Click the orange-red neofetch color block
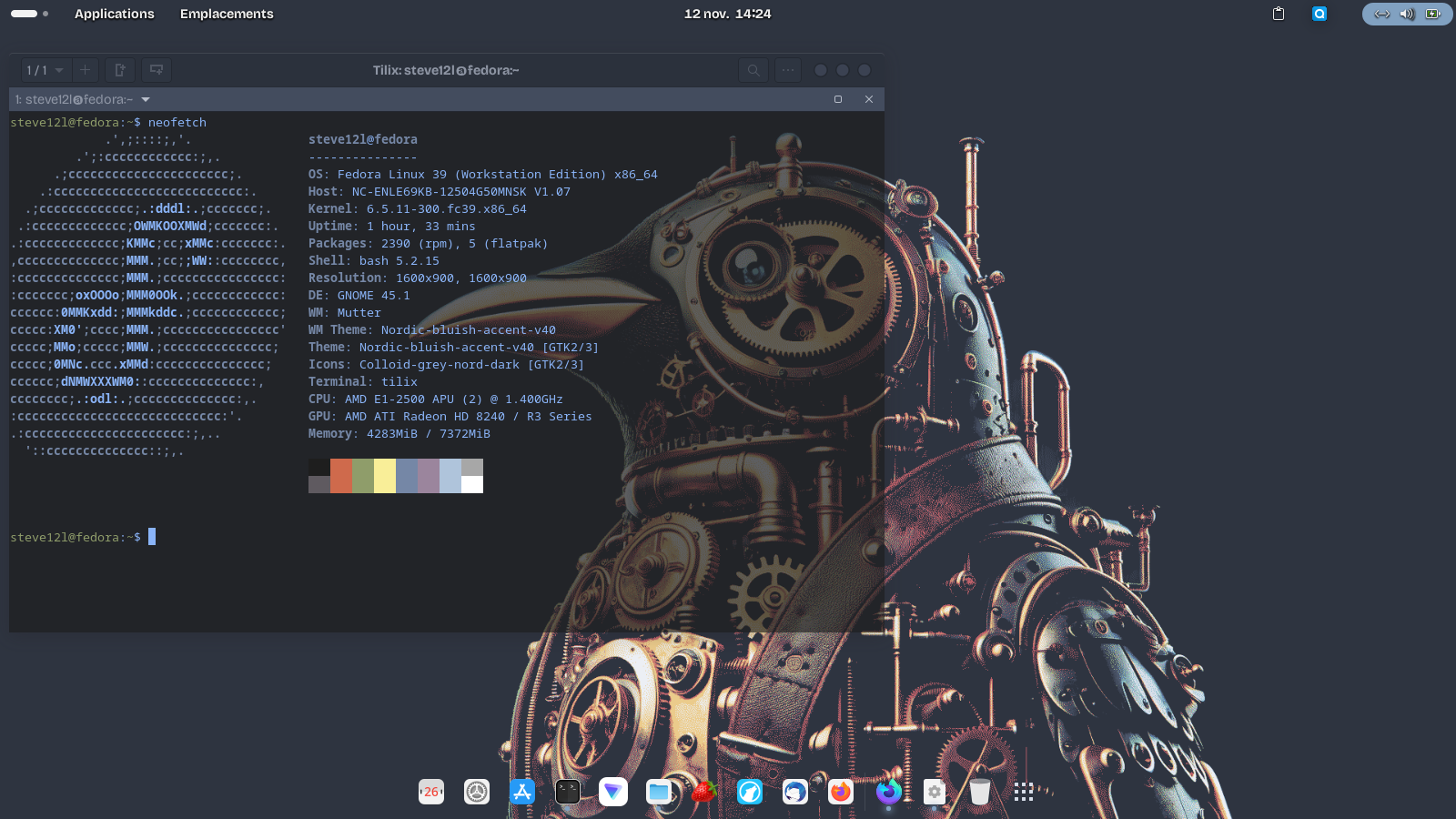Image resolution: width=1456 pixels, height=819 pixels. tap(341, 476)
